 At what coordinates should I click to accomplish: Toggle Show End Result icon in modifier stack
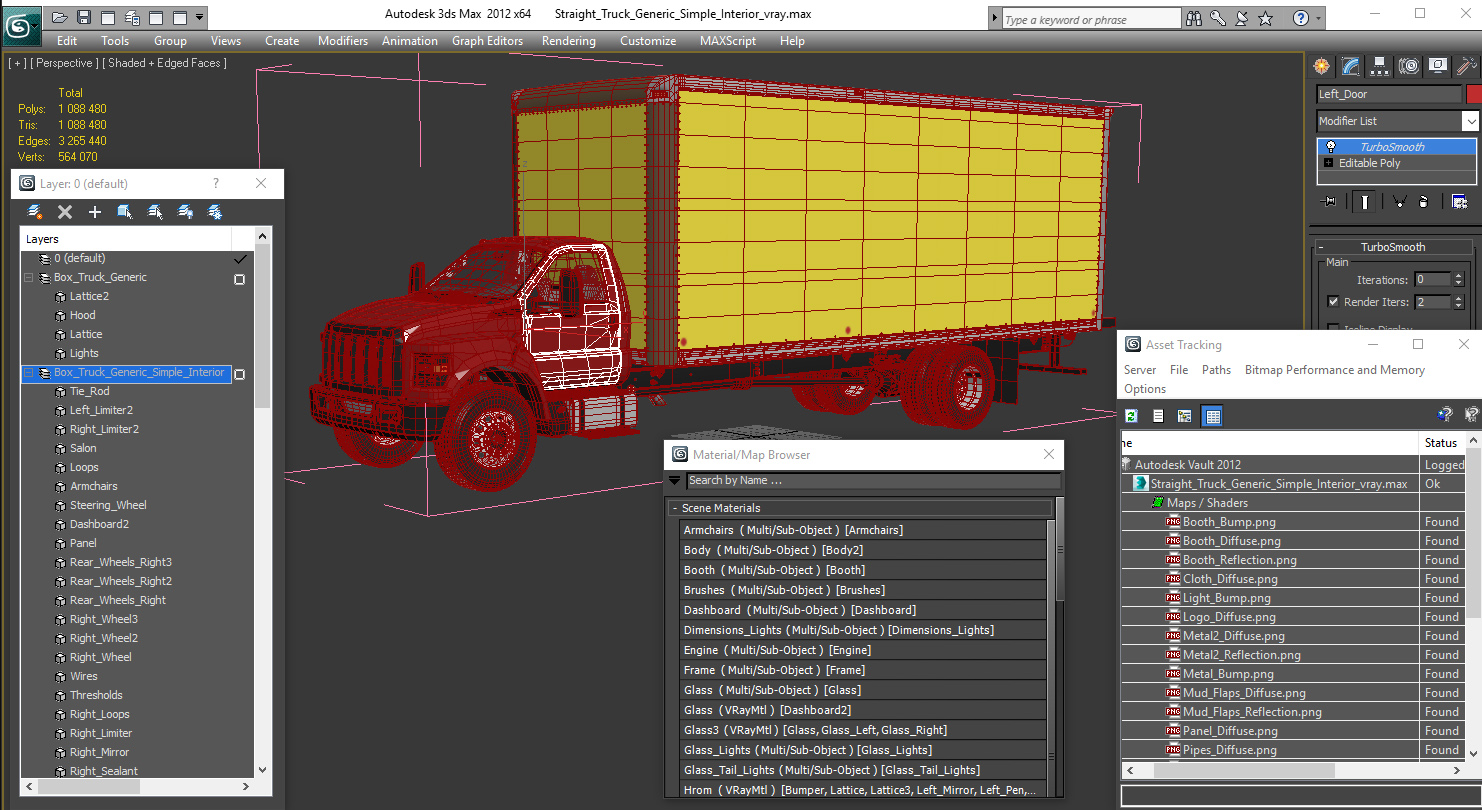1364,202
